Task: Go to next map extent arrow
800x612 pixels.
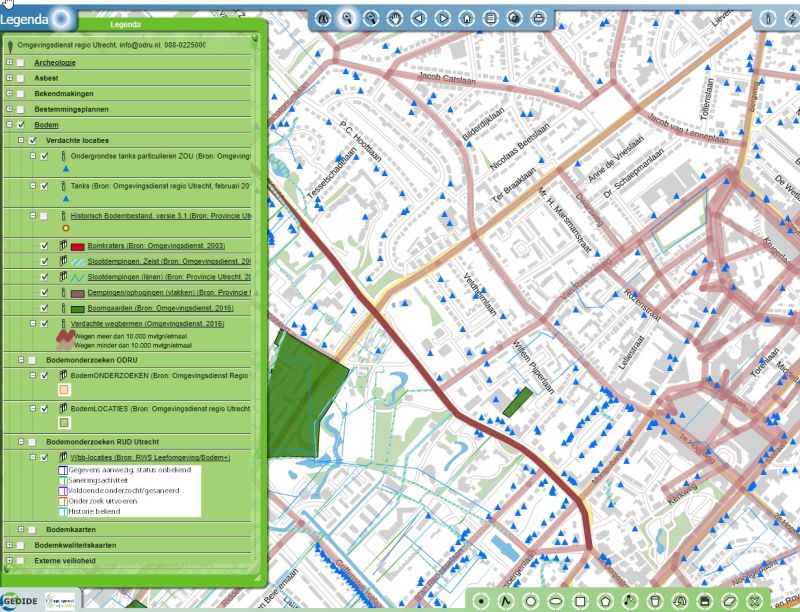Action: (x=442, y=19)
